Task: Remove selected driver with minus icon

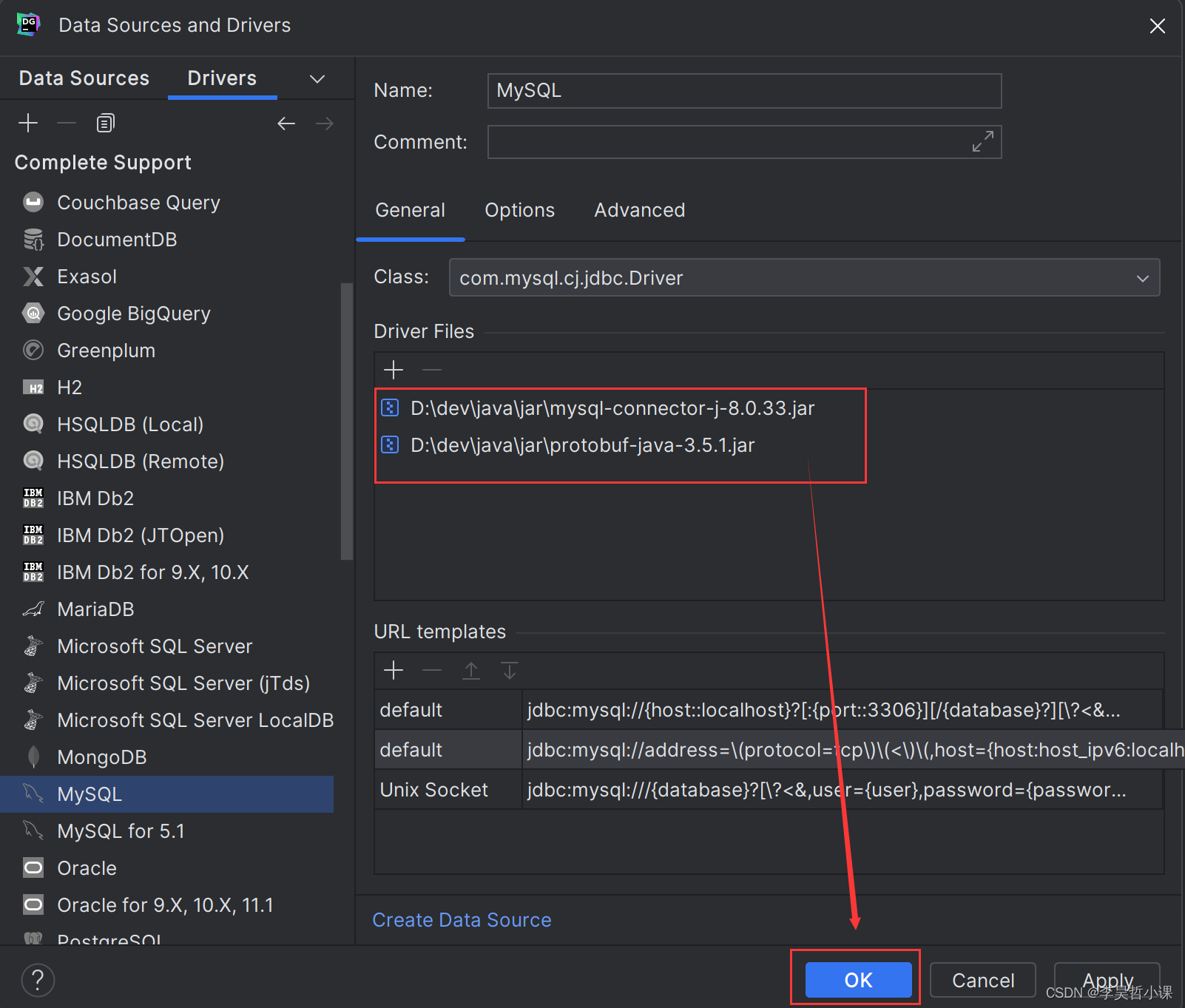Action: tap(67, 123)
